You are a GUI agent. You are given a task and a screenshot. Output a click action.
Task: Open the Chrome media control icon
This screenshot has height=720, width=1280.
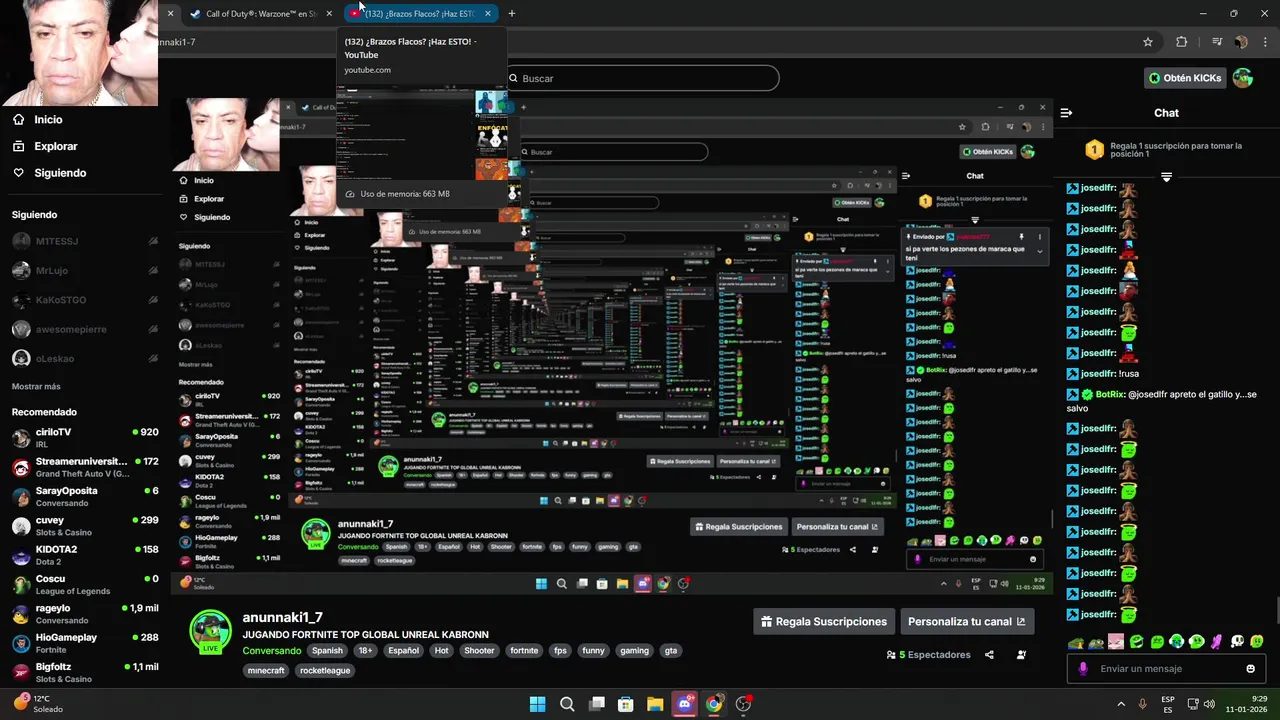pyautogui.click(x=1217, y=42)
